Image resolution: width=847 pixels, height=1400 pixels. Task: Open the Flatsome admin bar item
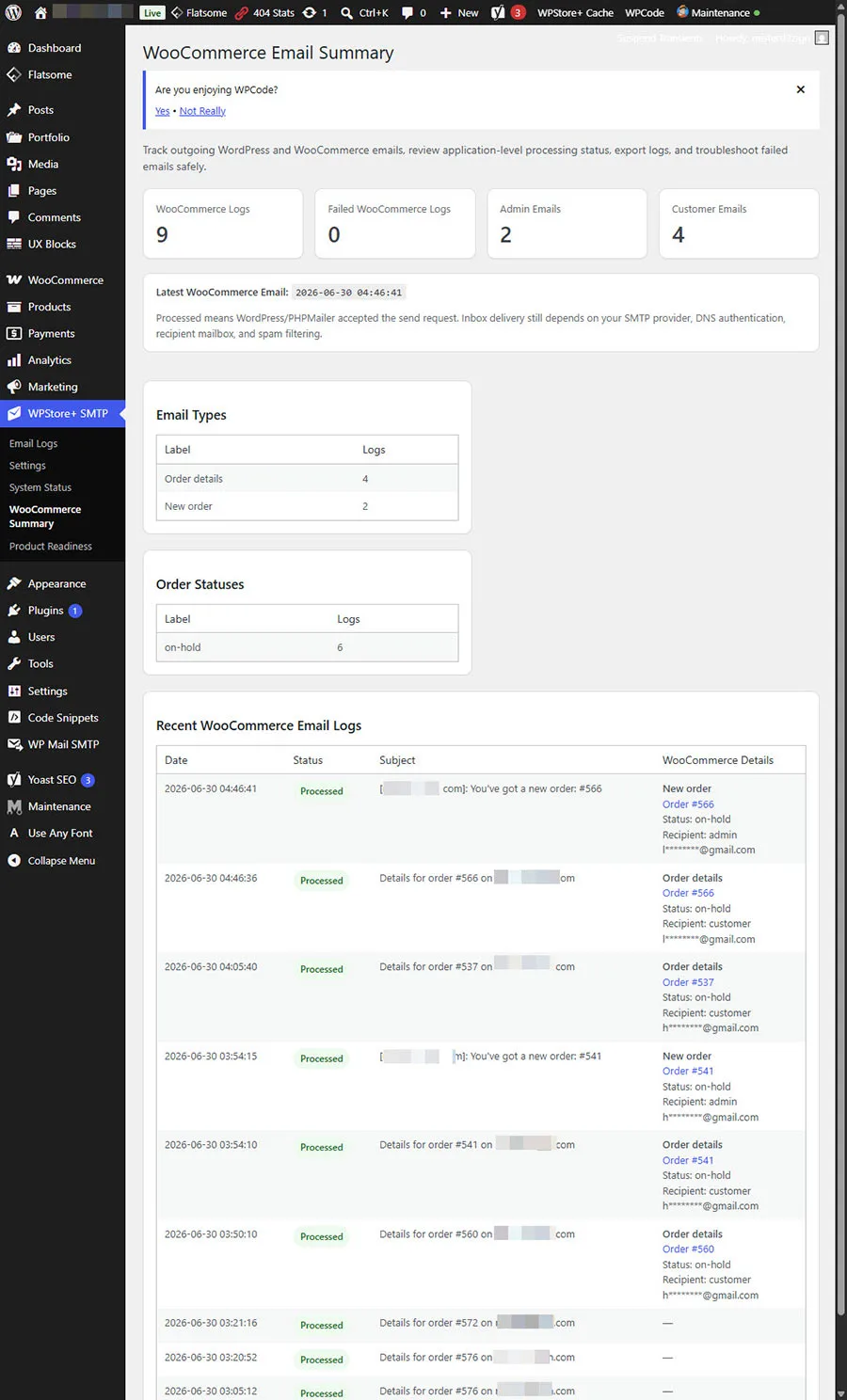tap(200, 13)
